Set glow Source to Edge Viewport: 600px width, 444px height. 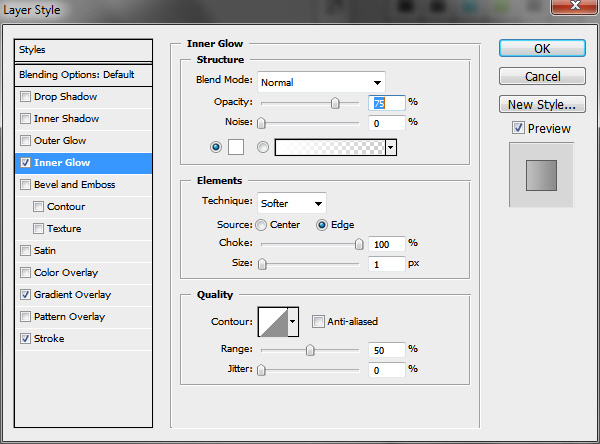pos(322,225)
